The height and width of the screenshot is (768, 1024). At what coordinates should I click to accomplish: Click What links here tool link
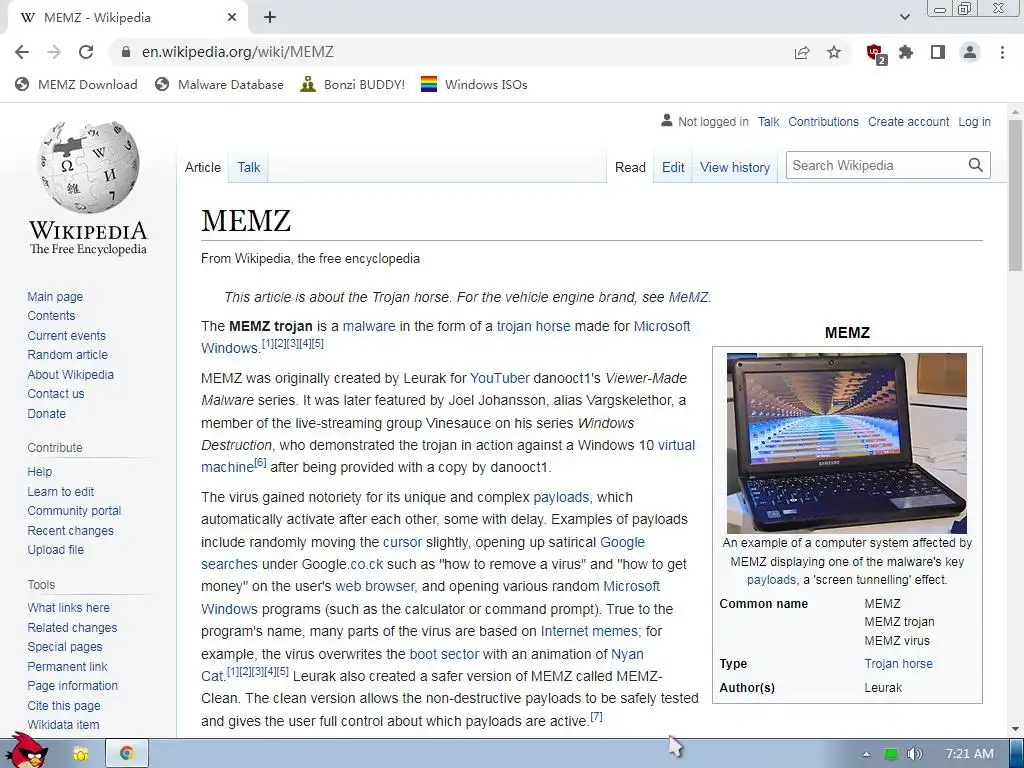coord(69,607)
